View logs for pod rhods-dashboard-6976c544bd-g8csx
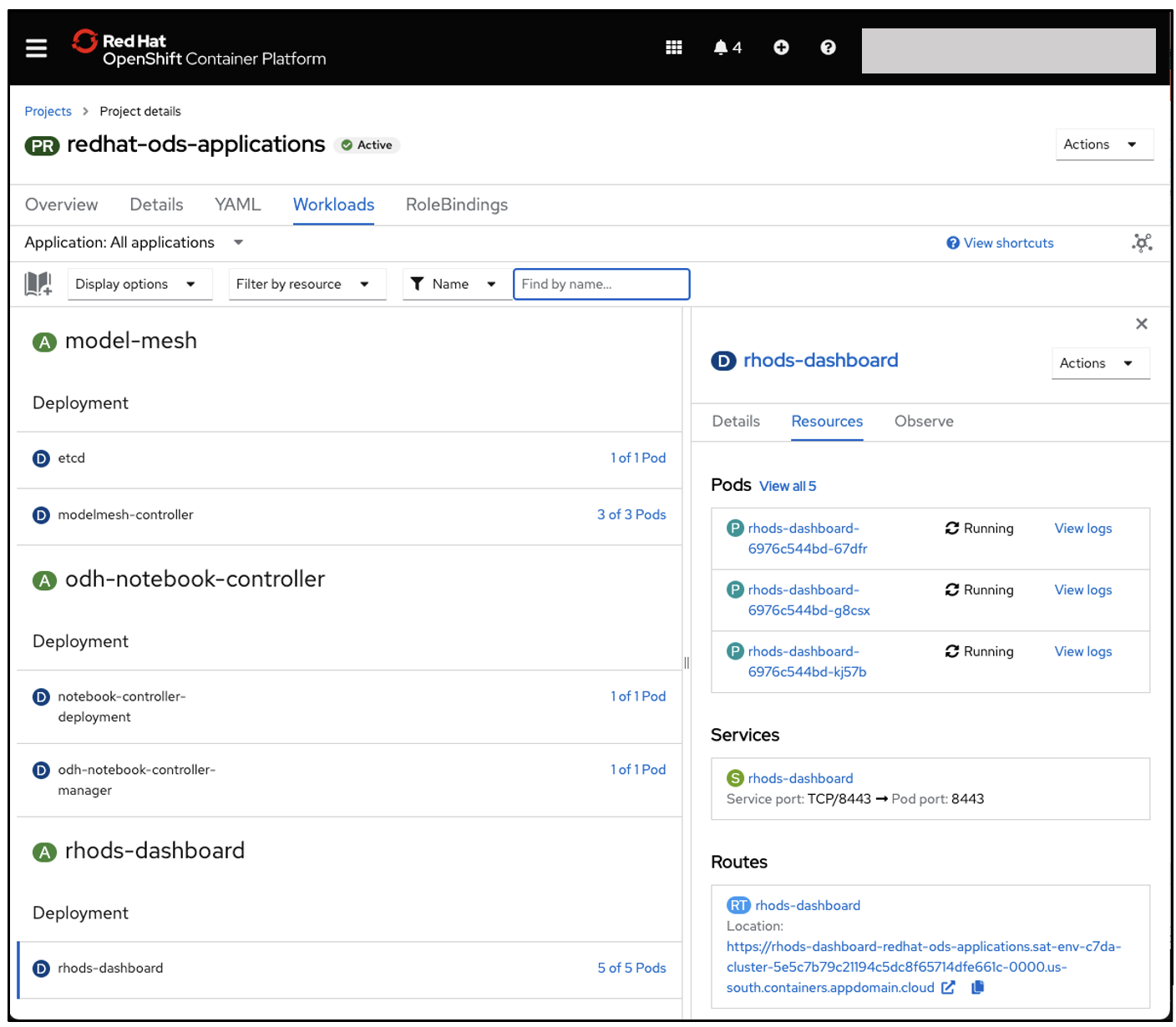The image size is (1176, 1027). coord(1082,590)
